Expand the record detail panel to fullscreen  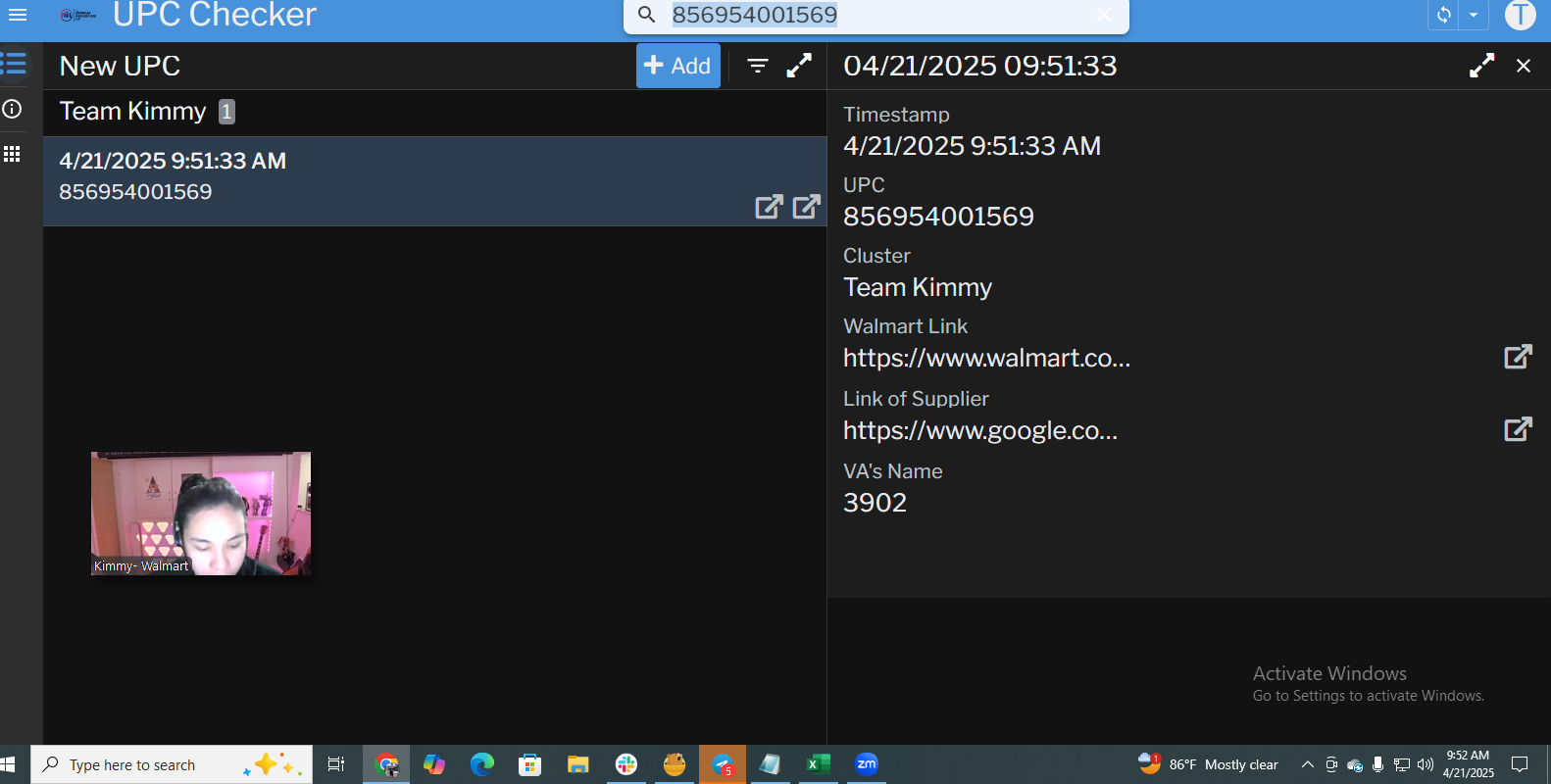(x=1481, y=66)
